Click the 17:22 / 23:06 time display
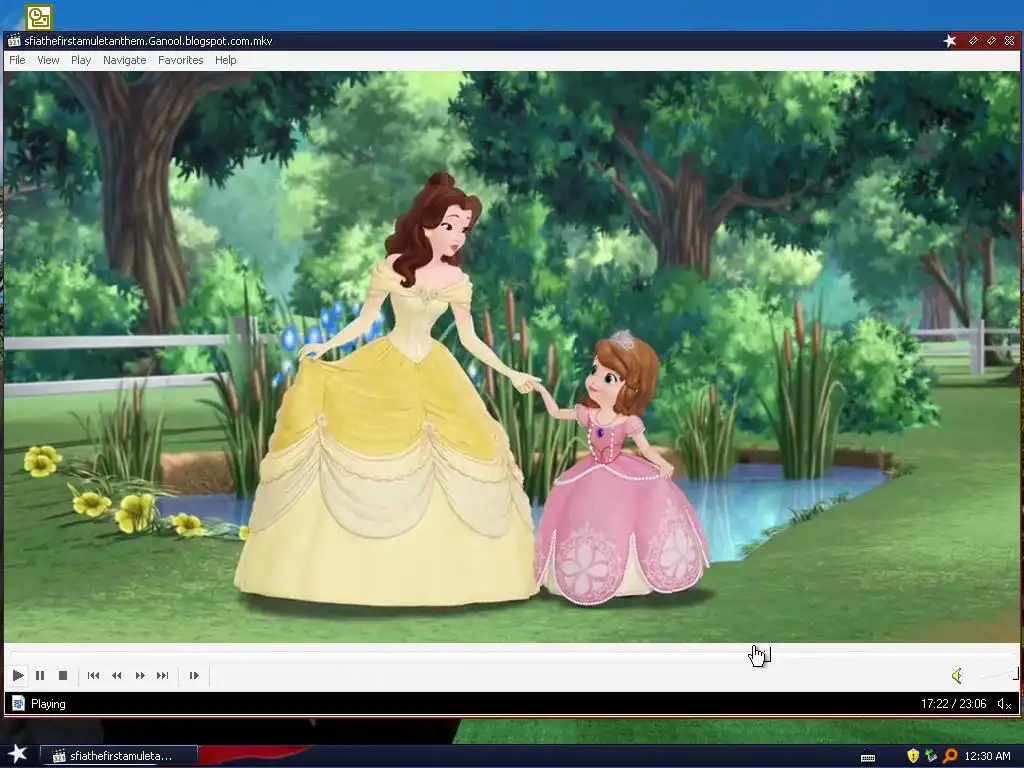This screenshot has height=768, width=1024. click(x=953, y=704)
